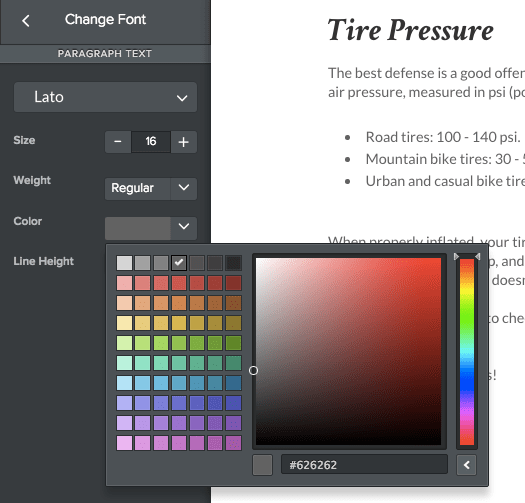
Task: Pick the lightest gray swatch in top row
Action: (x=124, y=263)
